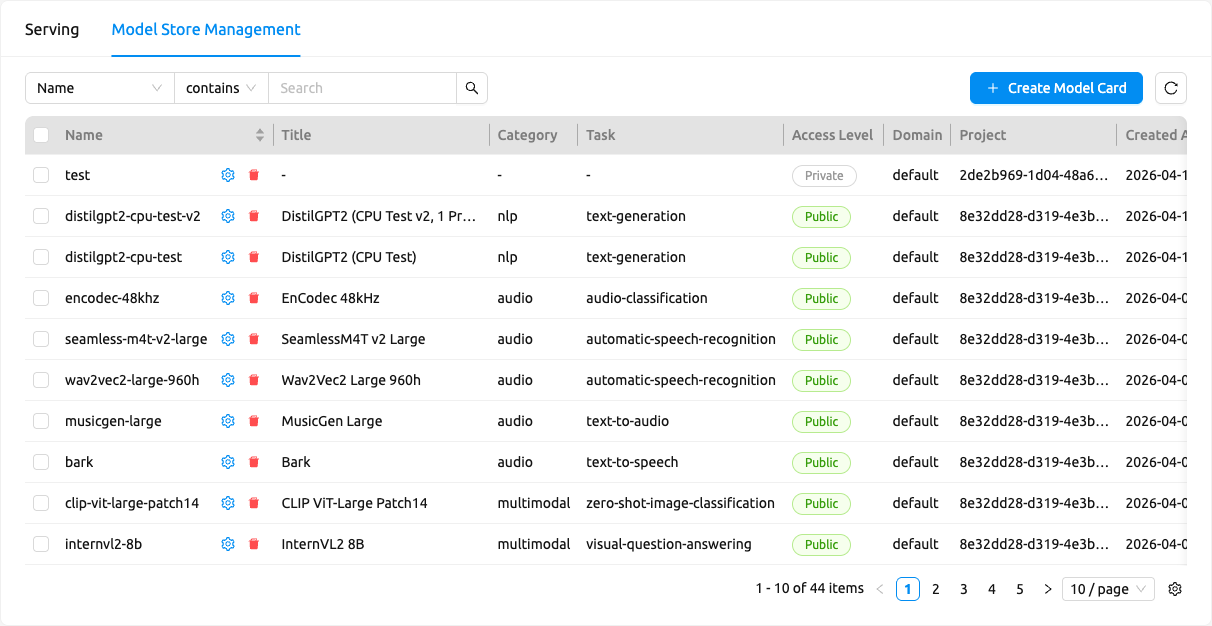This screenshot has width=1212, height=626.
Task: Sort the table by Name column
Action: (260, 135)
